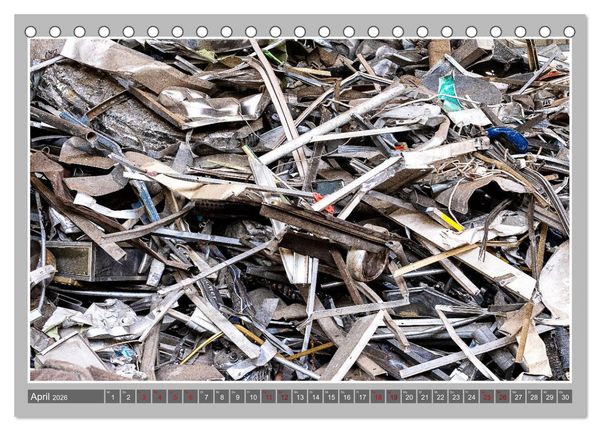Screen dimensions: 600x431
Task: Click day 27 in the date row
Action: 518,397
